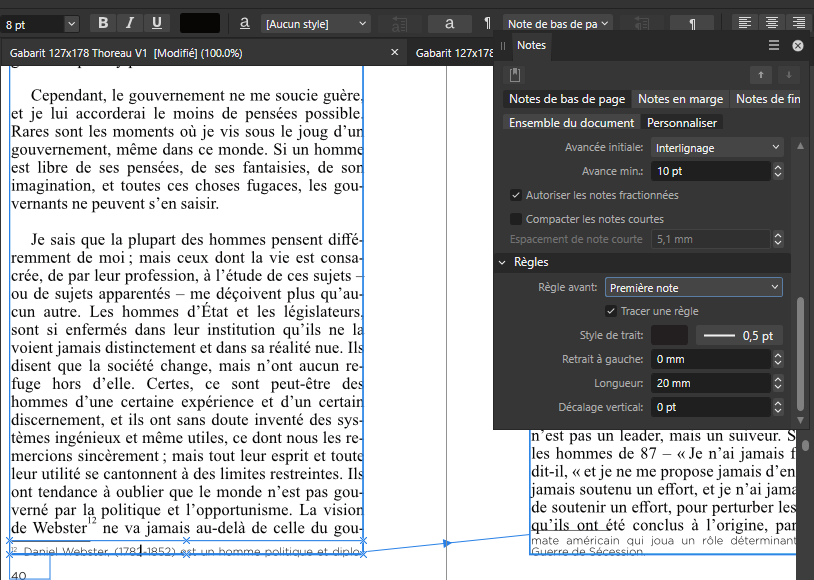Click the 'Avance min.' 10 pt field

point(711,171)
